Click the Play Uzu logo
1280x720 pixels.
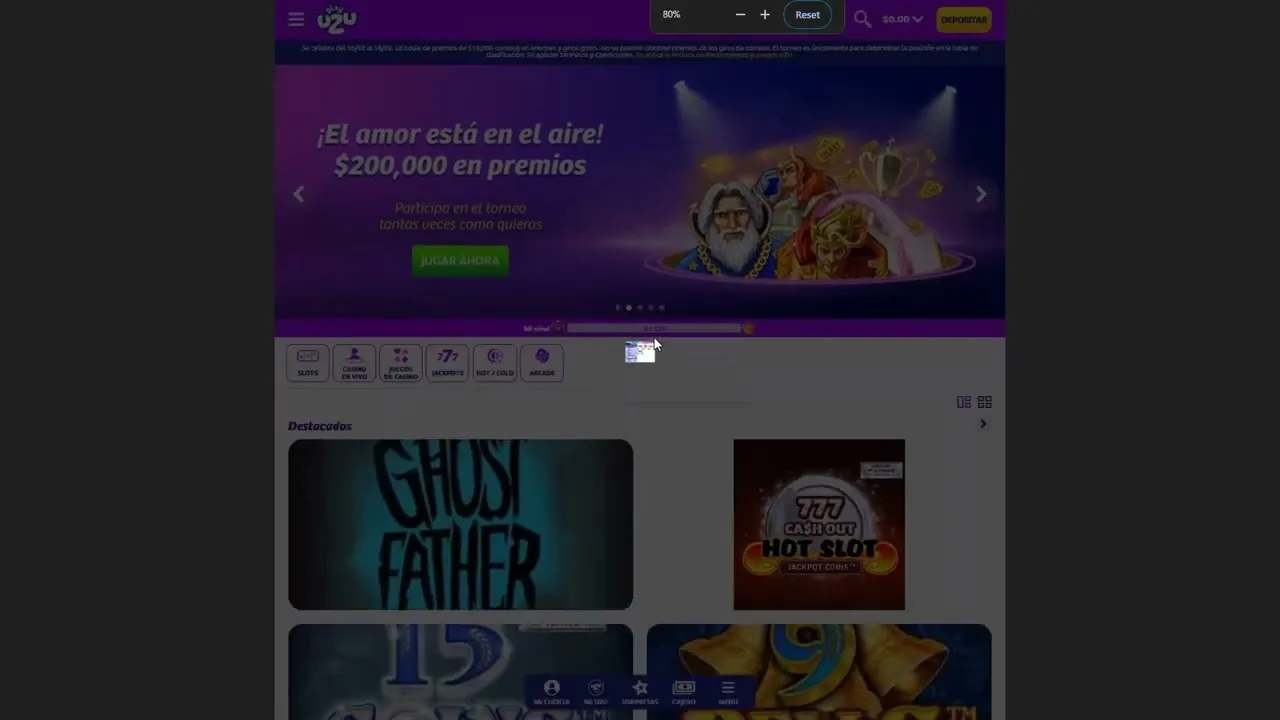click(336, 19)
